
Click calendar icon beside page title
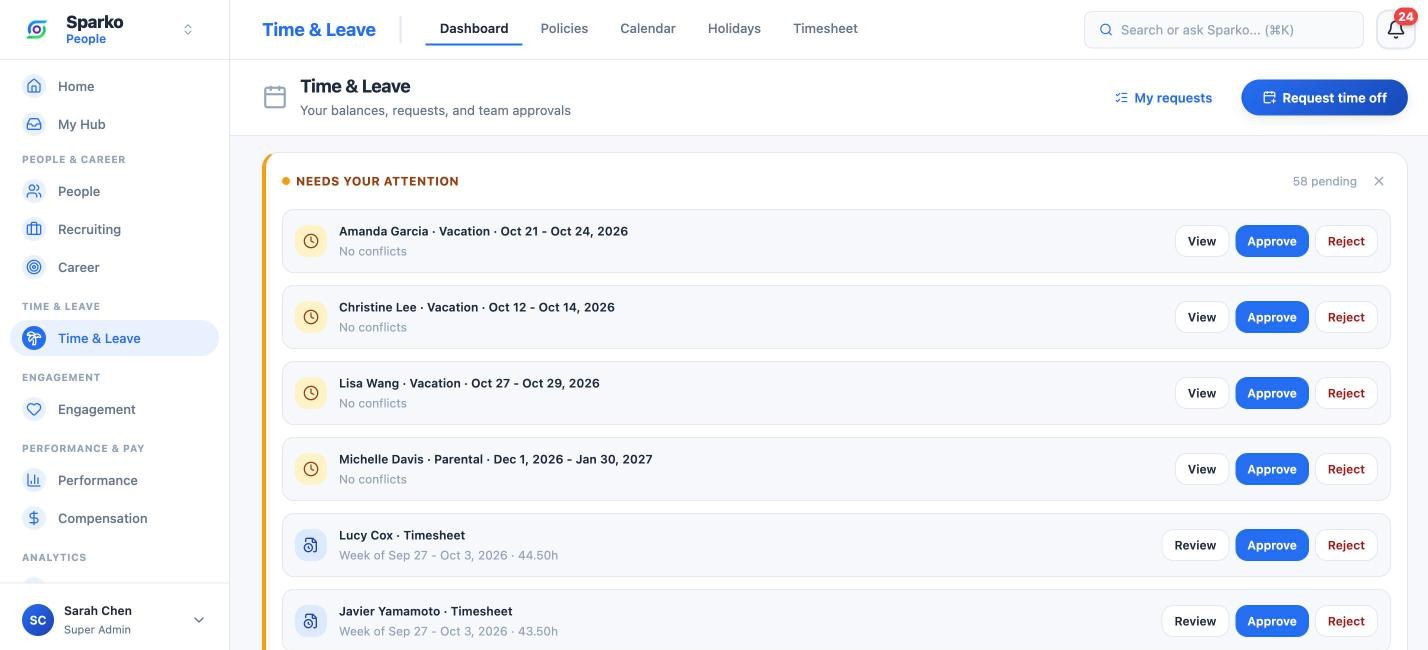(275, 97)
